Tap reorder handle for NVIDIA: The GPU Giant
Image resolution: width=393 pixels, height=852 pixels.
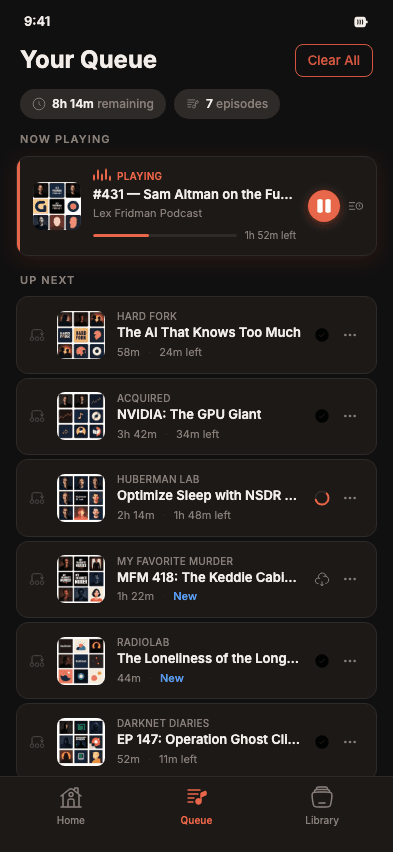tap(37, 416)
